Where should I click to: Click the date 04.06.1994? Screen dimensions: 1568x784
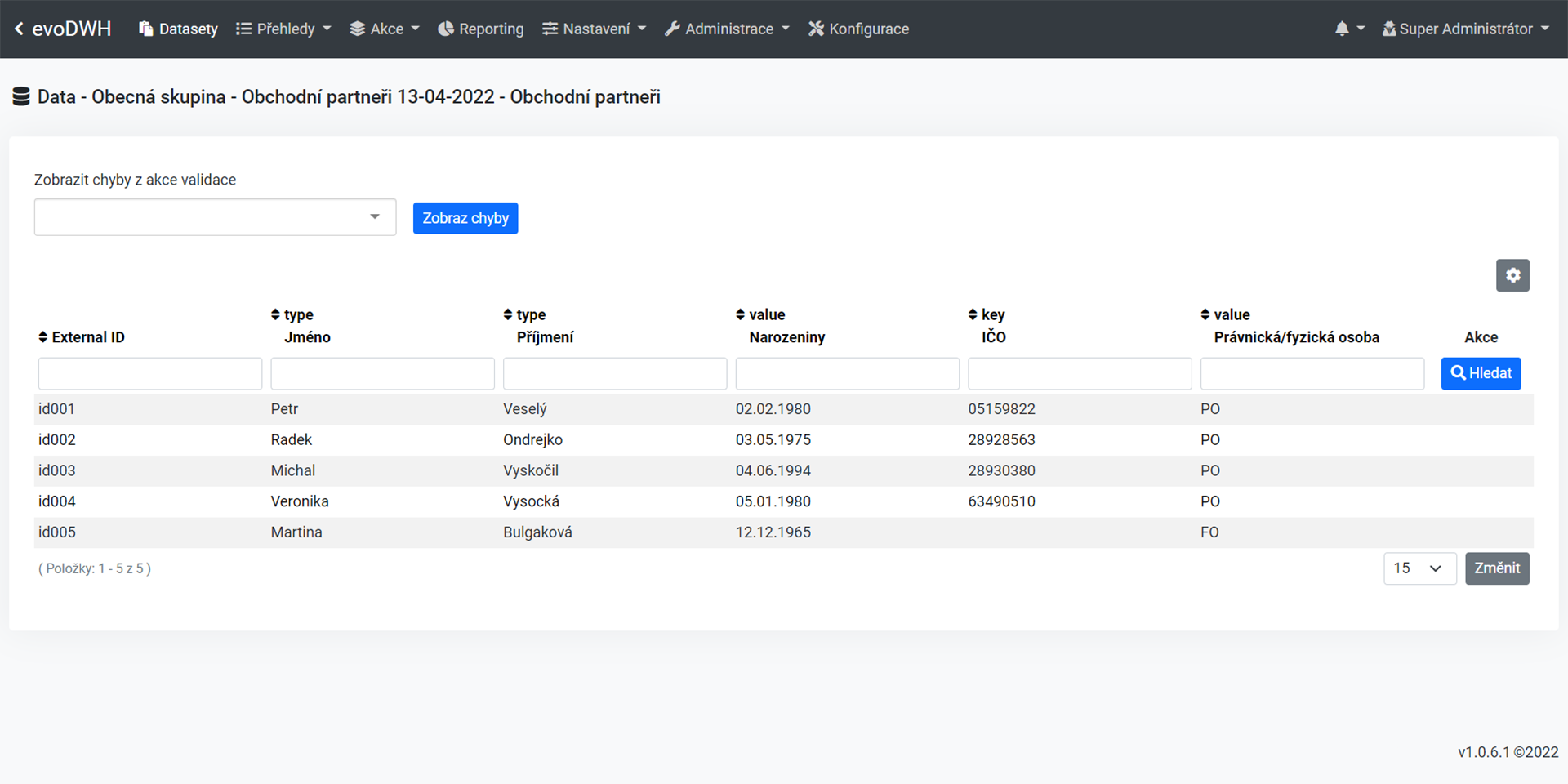pos(773,471)
